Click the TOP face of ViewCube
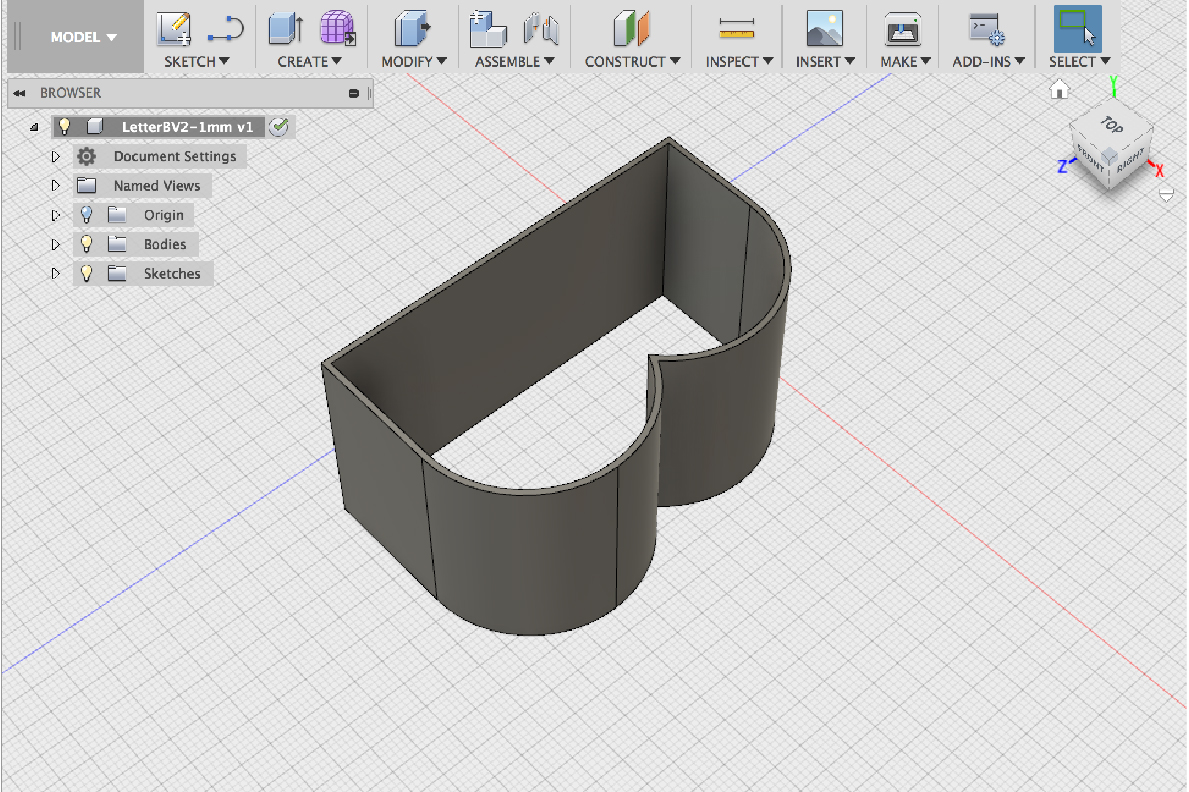The width and height of the screenshot is (1189, 792). point(1111,125)
